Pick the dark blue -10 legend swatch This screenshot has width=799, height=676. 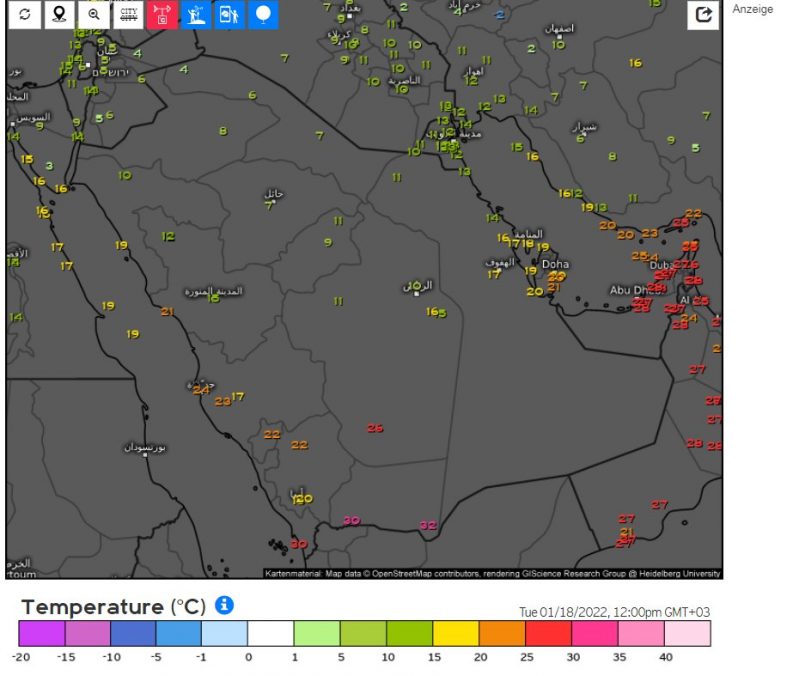(133, 633)
